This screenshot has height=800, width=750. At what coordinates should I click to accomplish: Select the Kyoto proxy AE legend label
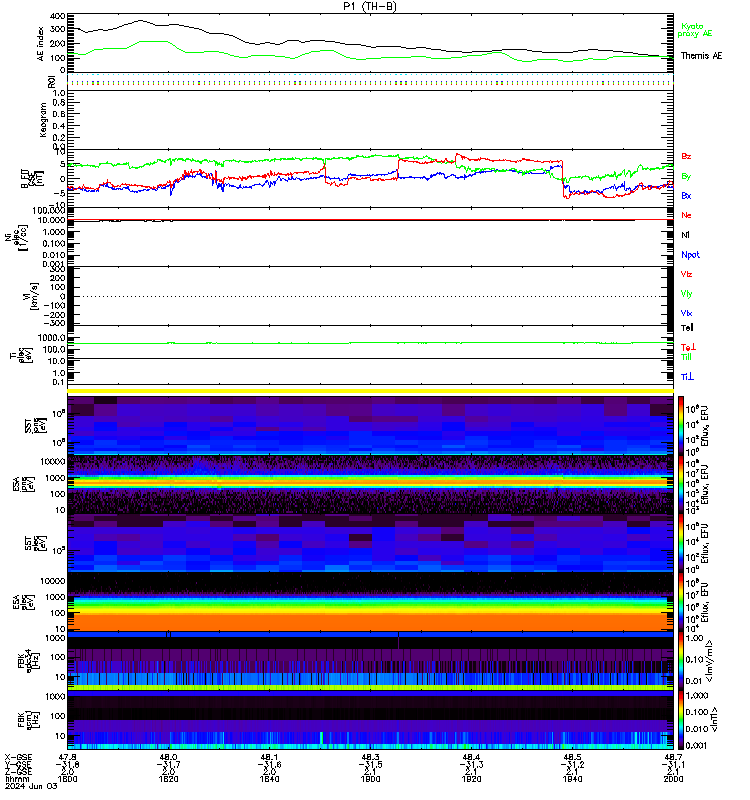pos(694,30)
